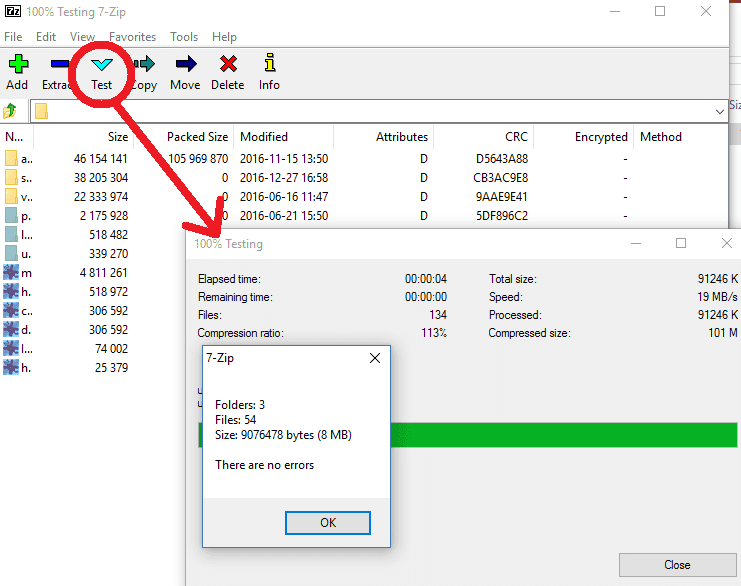
Task: Click the address bar path field
Action: tap(379, 112)
